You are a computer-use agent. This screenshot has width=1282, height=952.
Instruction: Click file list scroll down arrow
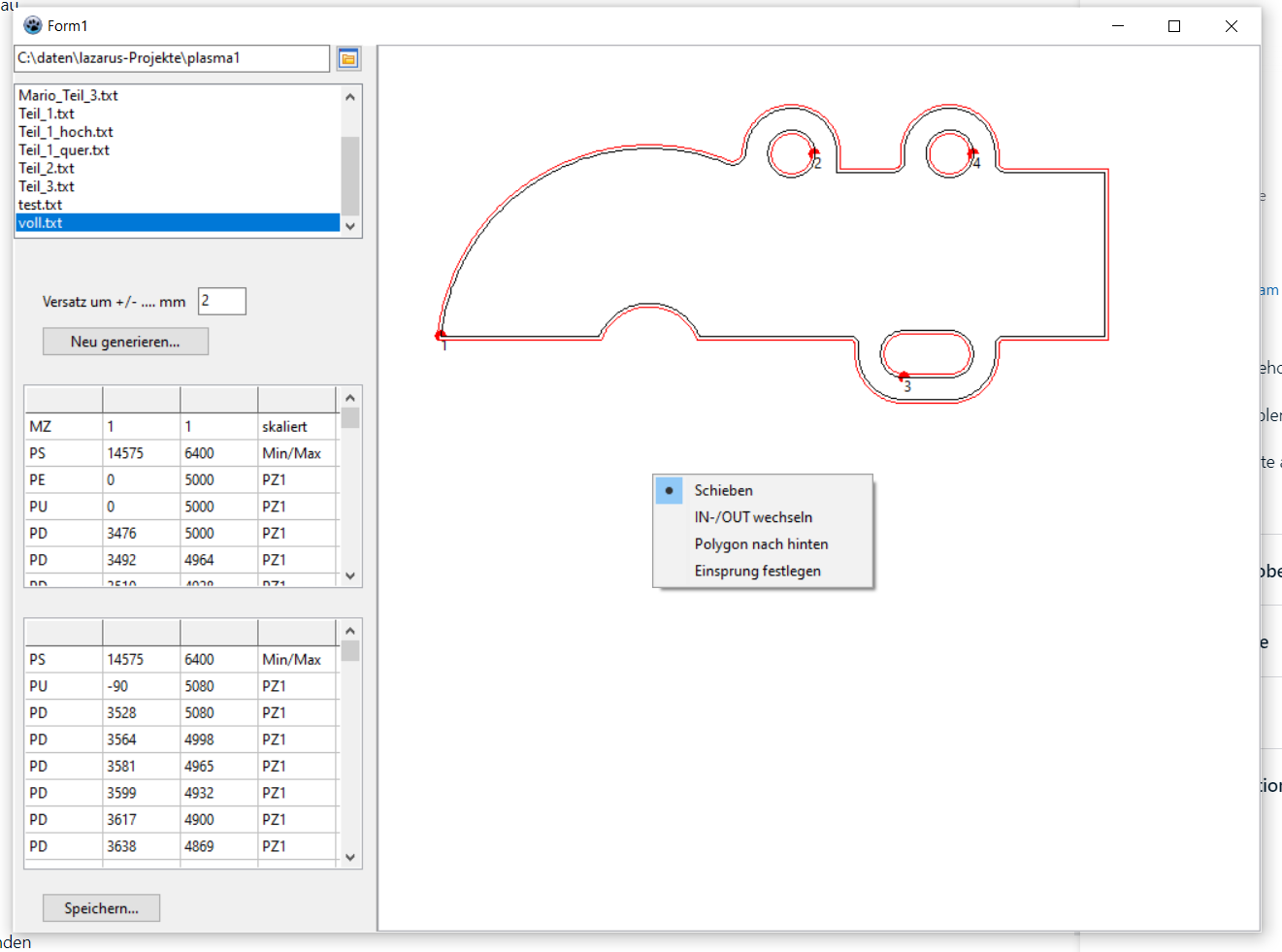[x=350, y=225]
